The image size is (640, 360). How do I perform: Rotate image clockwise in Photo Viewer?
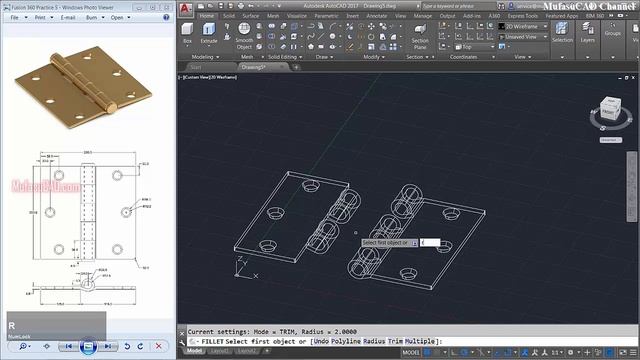click(140, 346)
